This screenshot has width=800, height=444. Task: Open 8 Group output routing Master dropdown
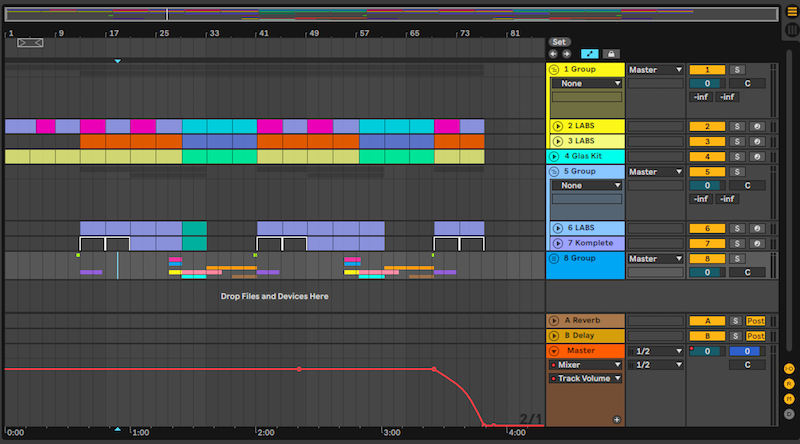tap(655, 259)
